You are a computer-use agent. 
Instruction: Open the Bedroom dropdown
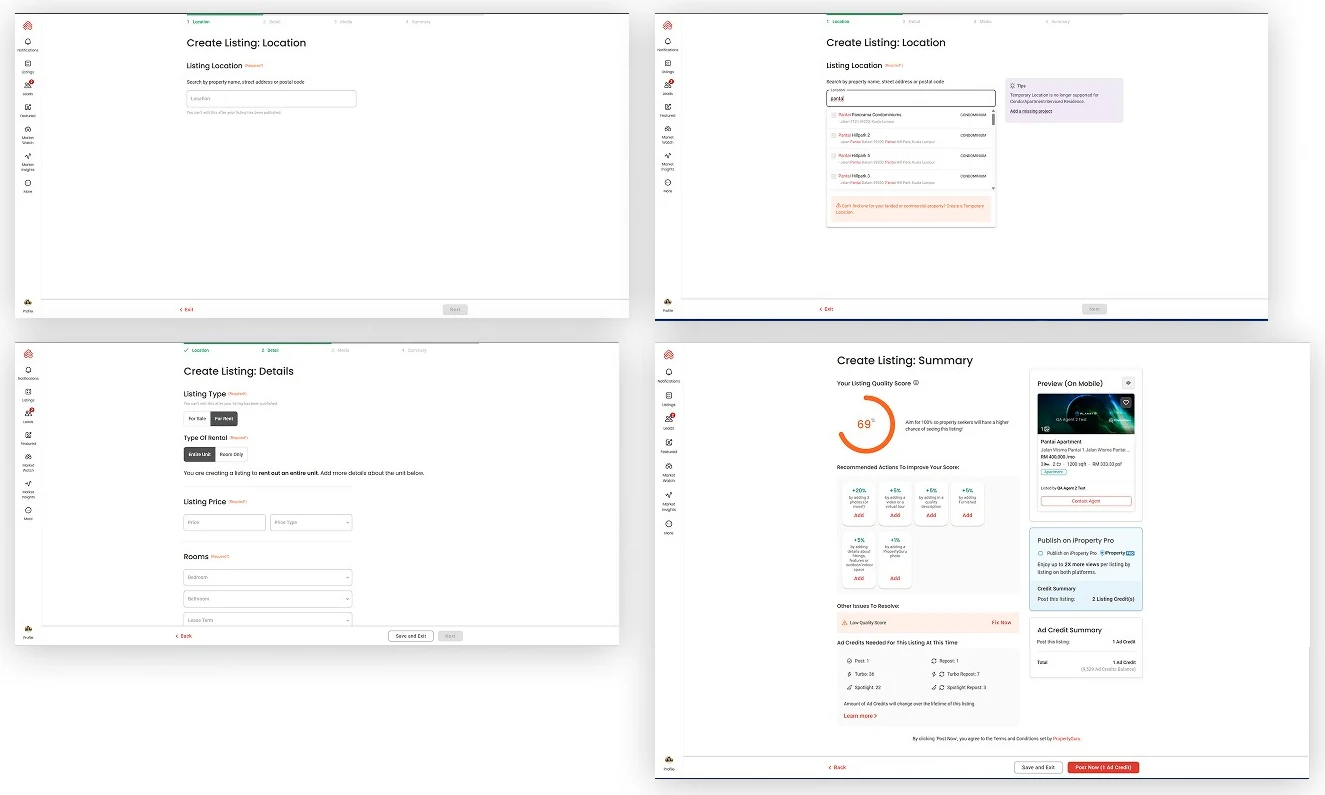268,577
